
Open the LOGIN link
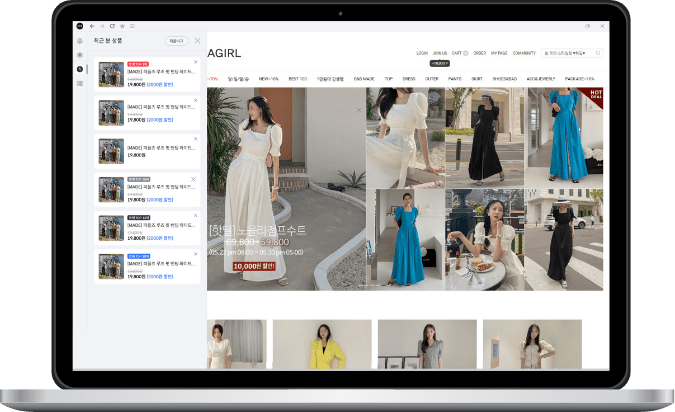pos(422,53)
